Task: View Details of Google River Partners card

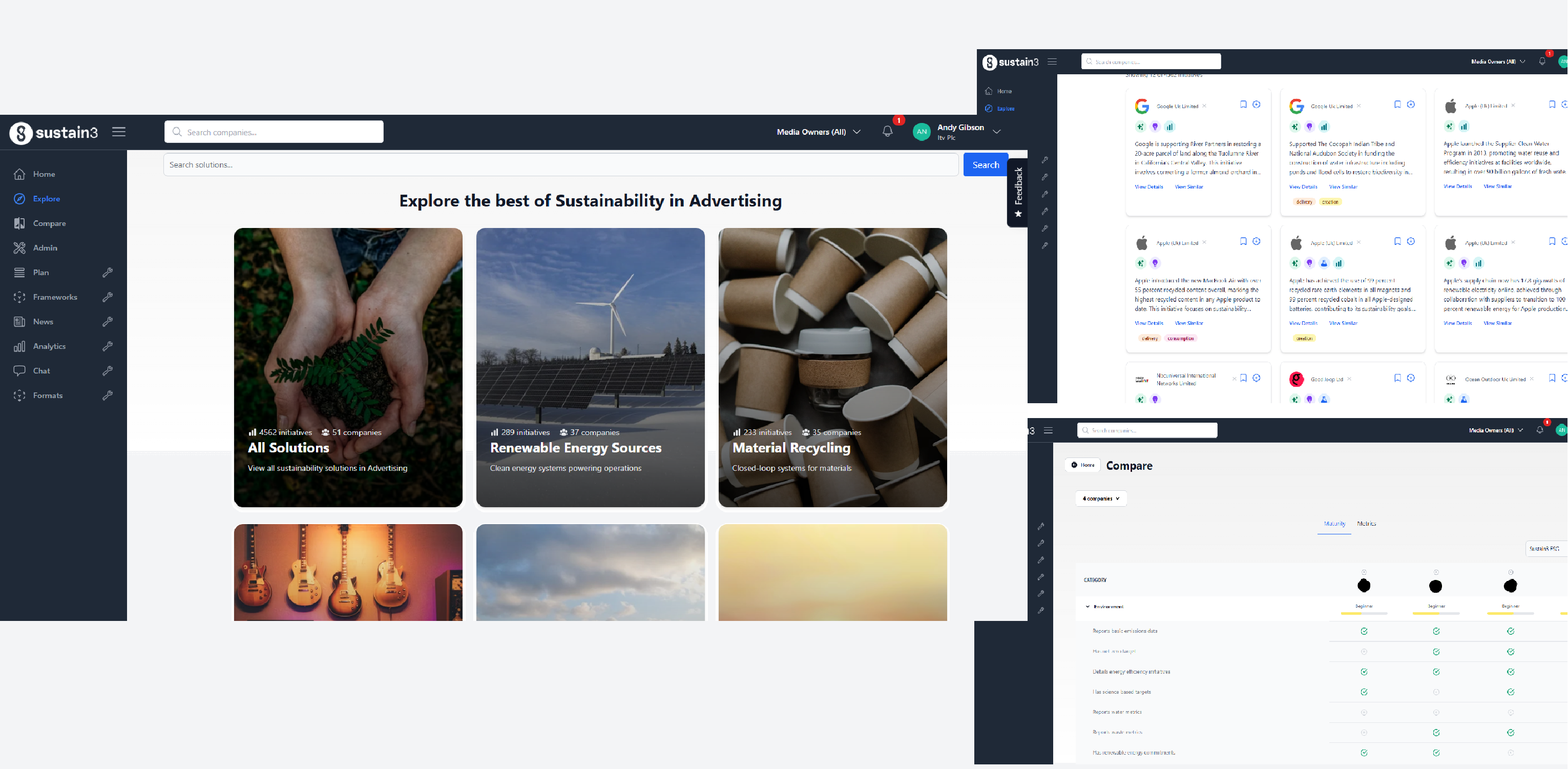Action: coord(1148,187)
